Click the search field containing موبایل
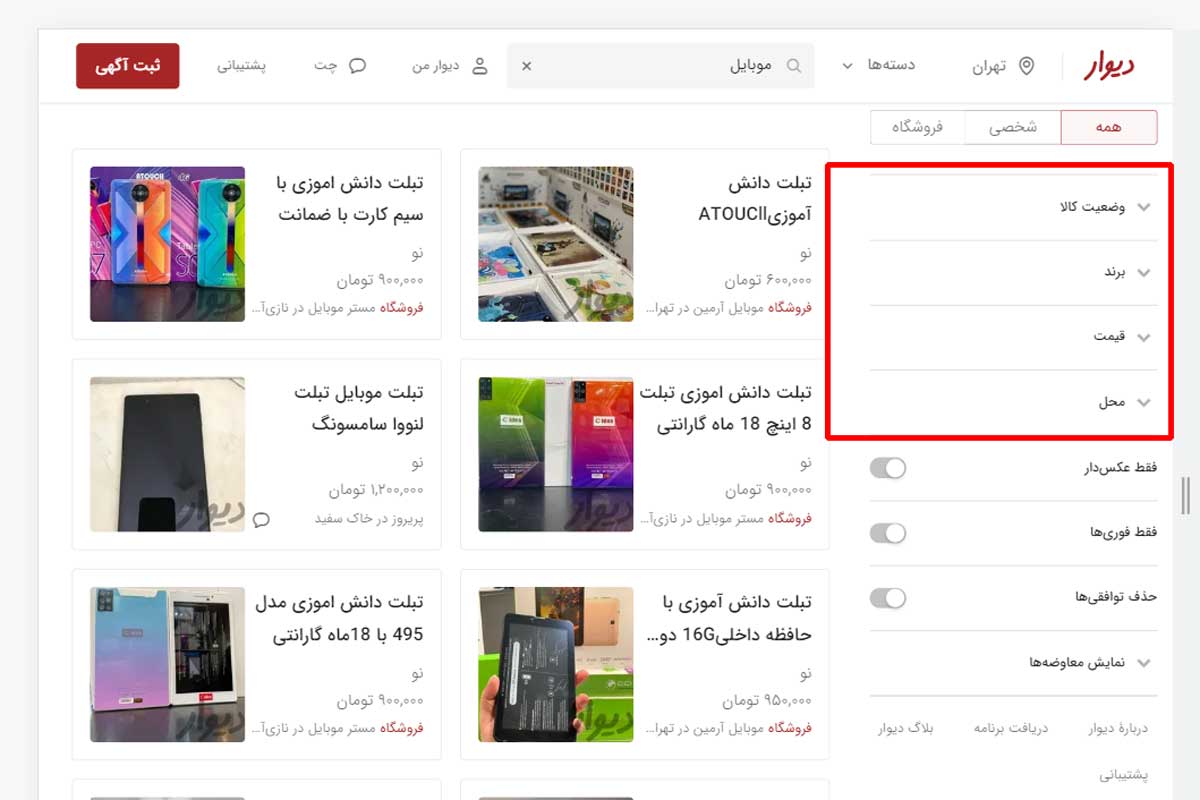 [x=660, y=66]
